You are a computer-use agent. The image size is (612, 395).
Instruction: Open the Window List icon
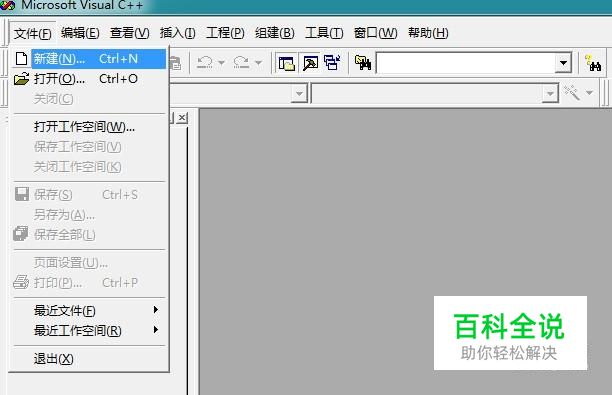[x=333, y=63]
